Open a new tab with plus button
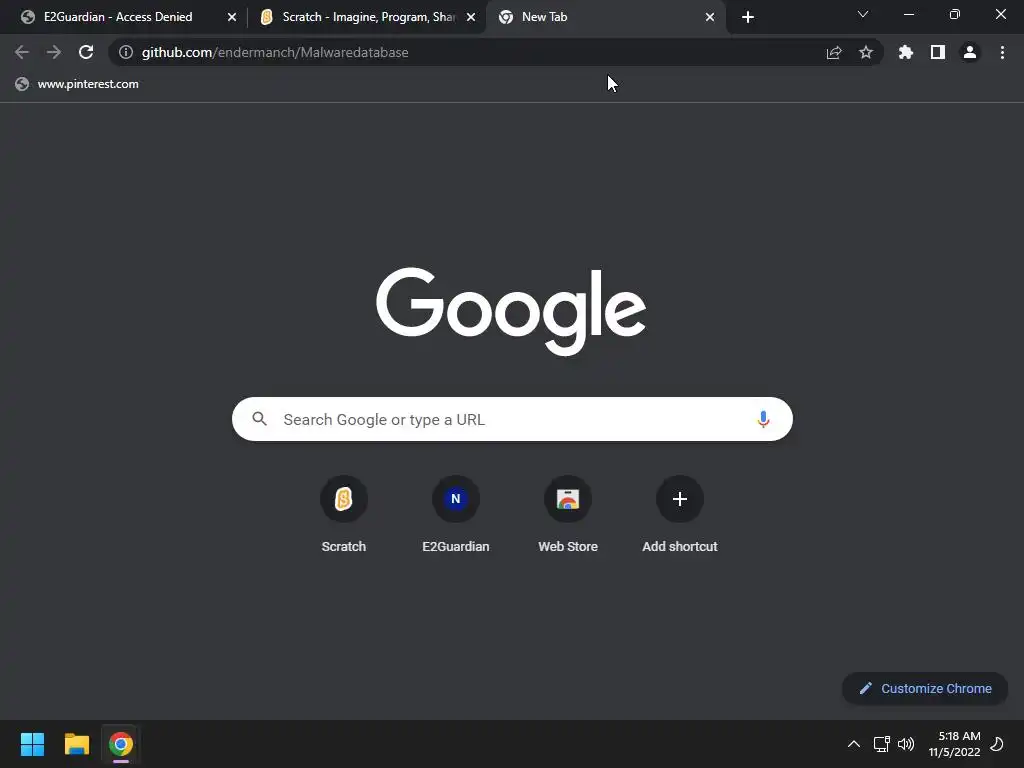 (x=748, y=17)
